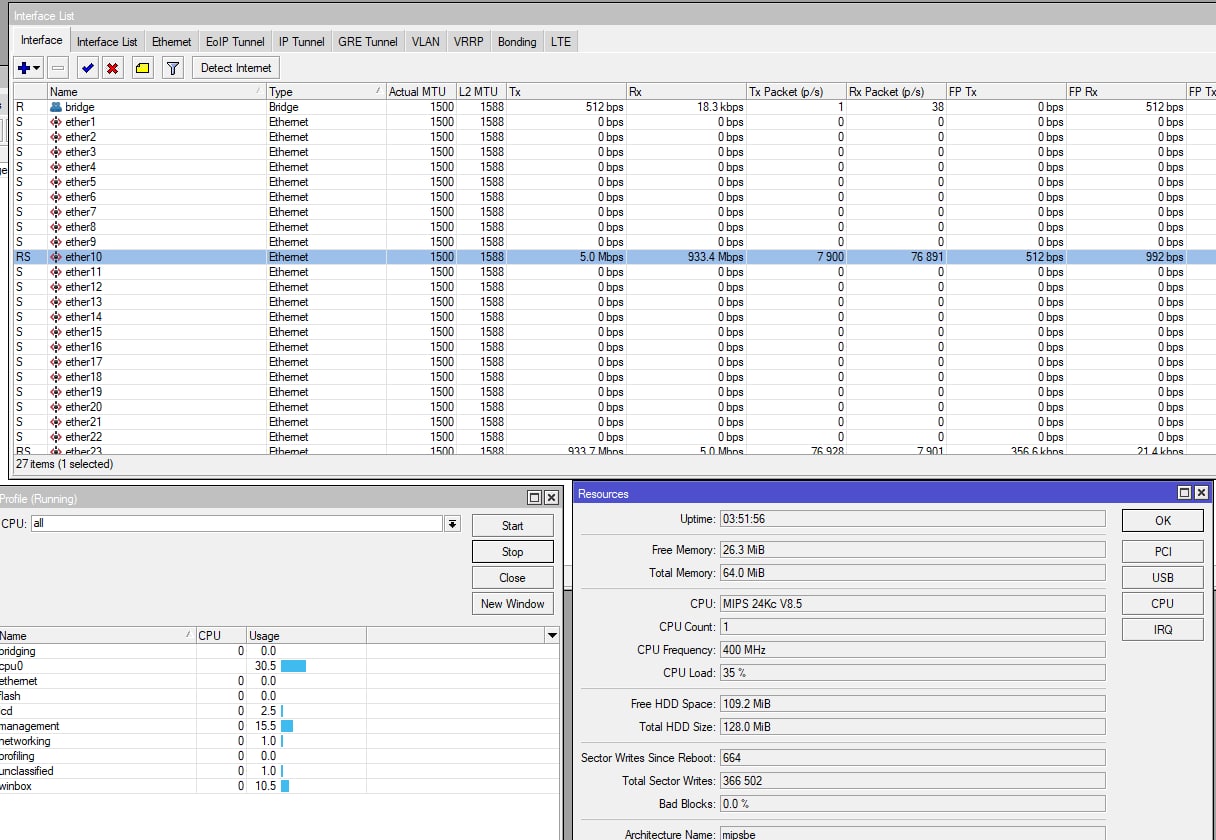Click the Actual MTU column header
Screen dimensions: 1216x840
(x=421, y=92)
